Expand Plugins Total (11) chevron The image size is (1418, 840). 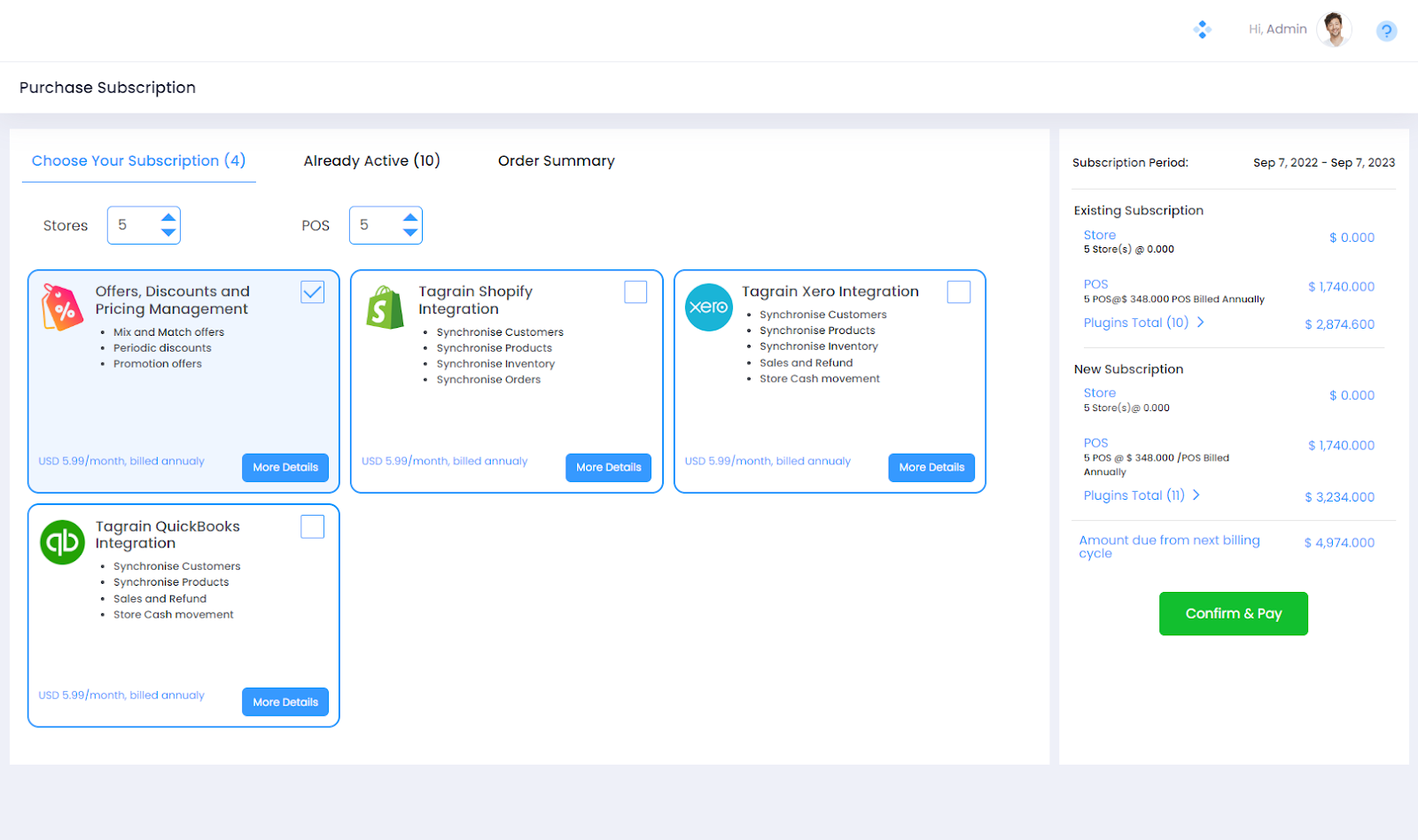click(x=1196, y=495)
